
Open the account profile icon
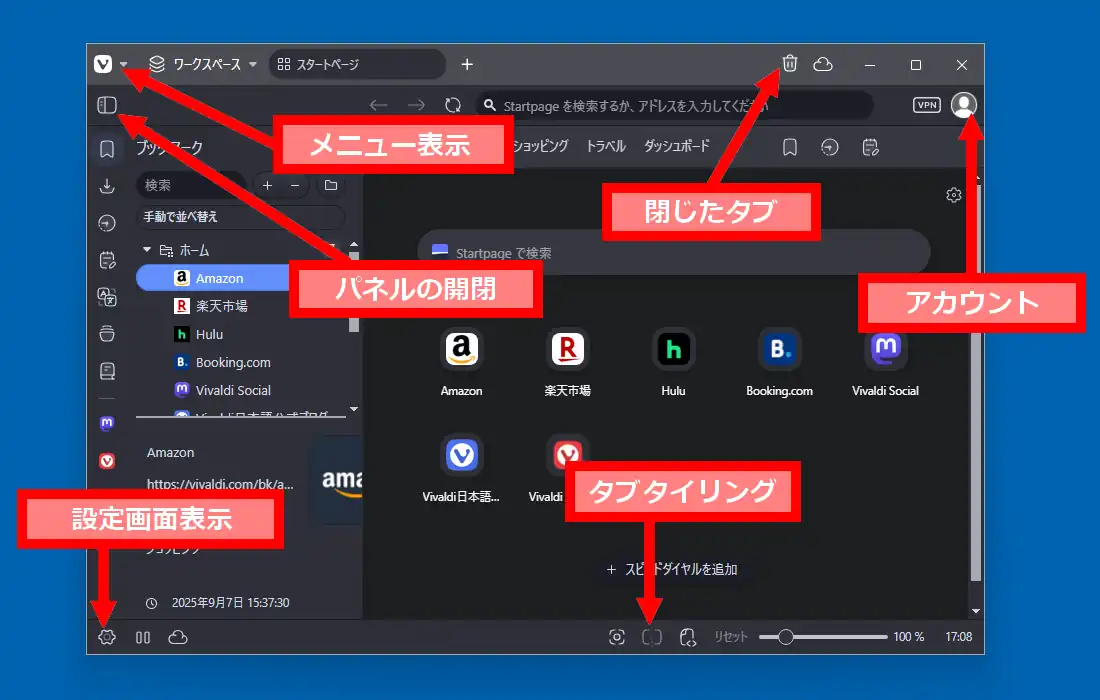click(964, 105)
